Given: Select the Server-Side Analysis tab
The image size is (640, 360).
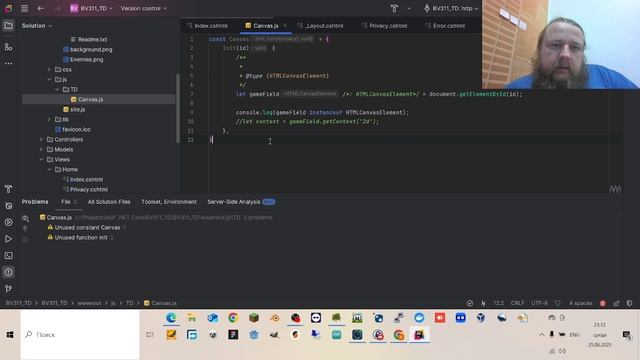Looking at the screenshot, I should (241, 202).
